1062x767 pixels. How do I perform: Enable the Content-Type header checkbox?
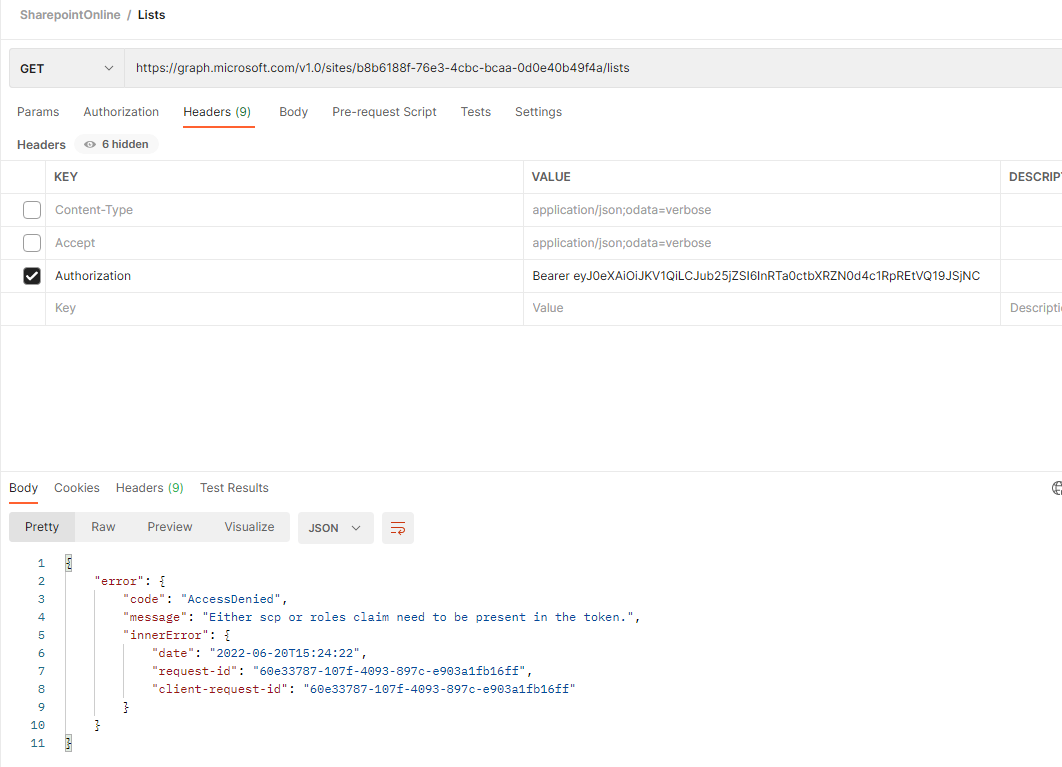[x=31, y=209]
